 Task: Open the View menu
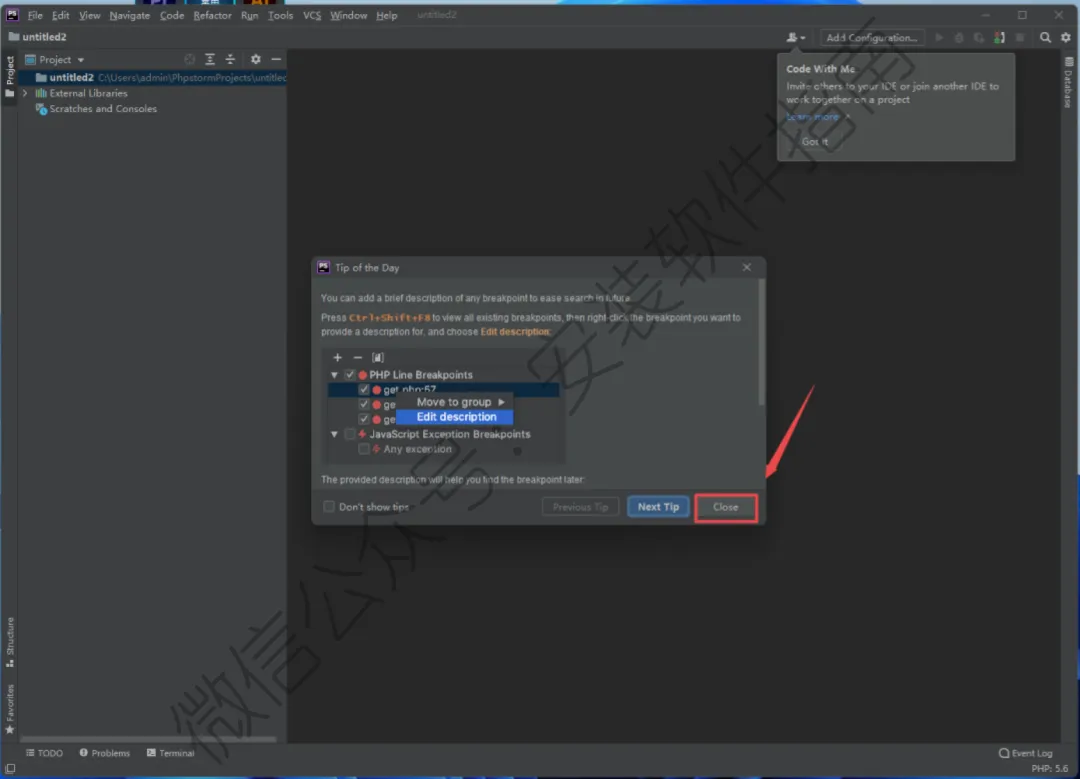(x=90, y=15)
